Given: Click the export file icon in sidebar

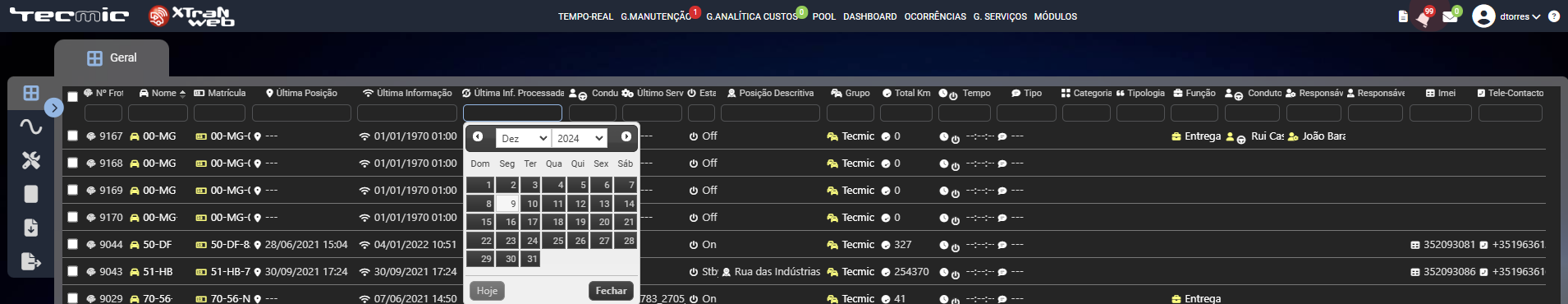Looking at the screenshot, I should pyautogui.click(x=31, y=261).
